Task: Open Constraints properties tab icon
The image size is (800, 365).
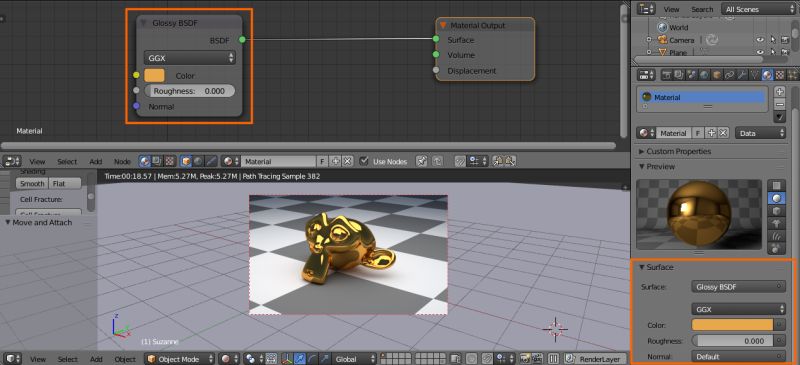Action: pyautogui.click(x=729, y=75)
